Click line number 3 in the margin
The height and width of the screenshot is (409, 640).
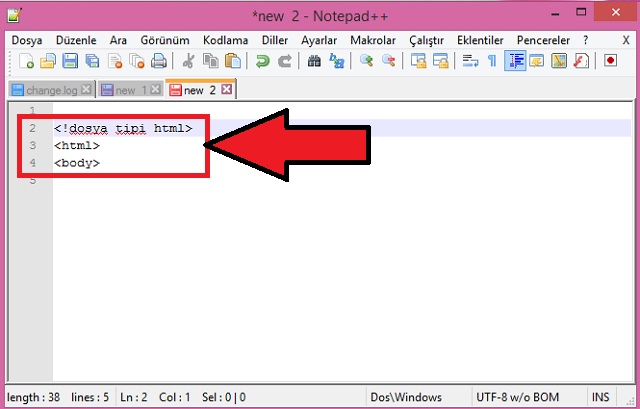tap(33, 145)
